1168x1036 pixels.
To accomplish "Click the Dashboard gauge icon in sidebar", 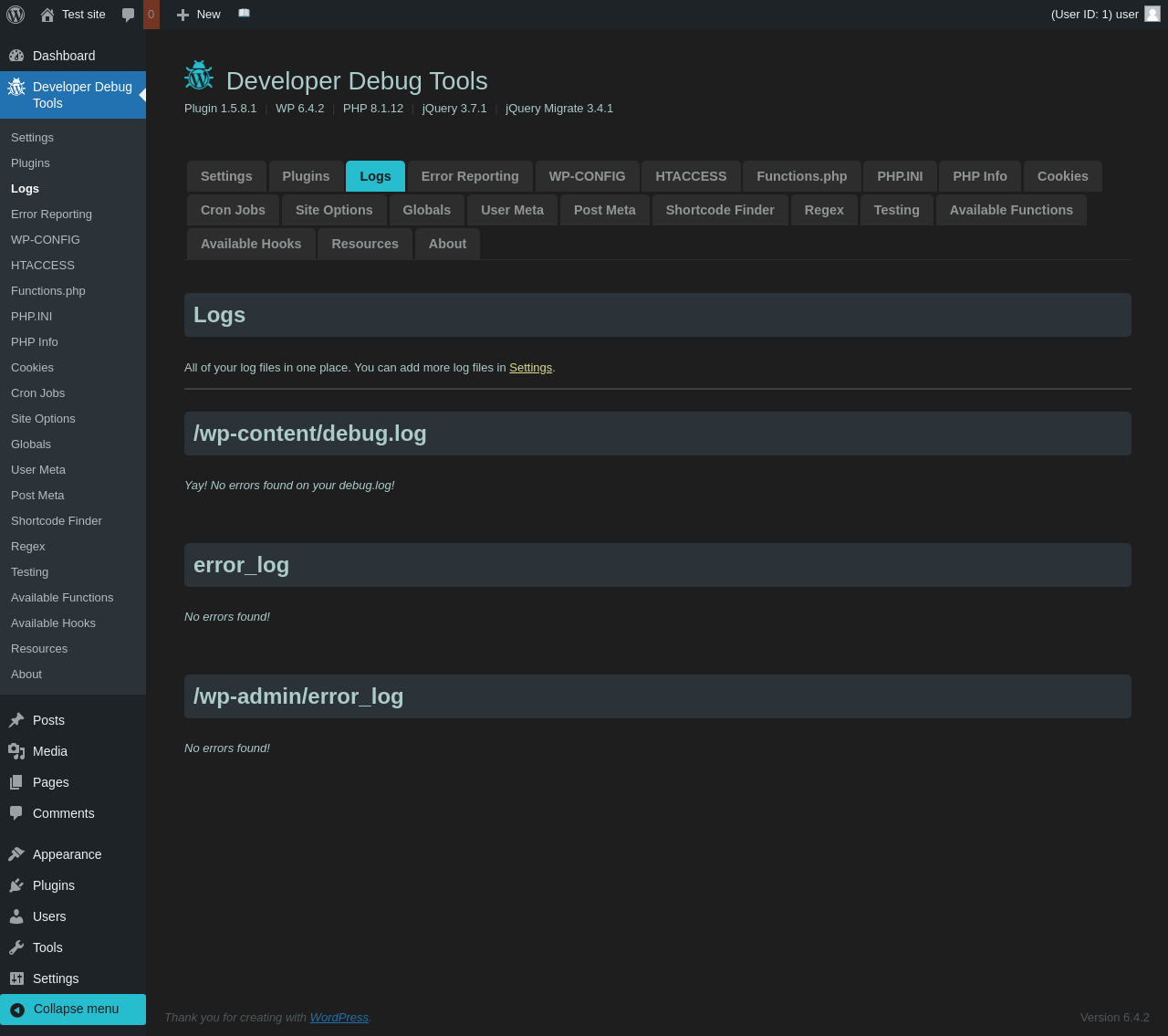I will point(16,56).
